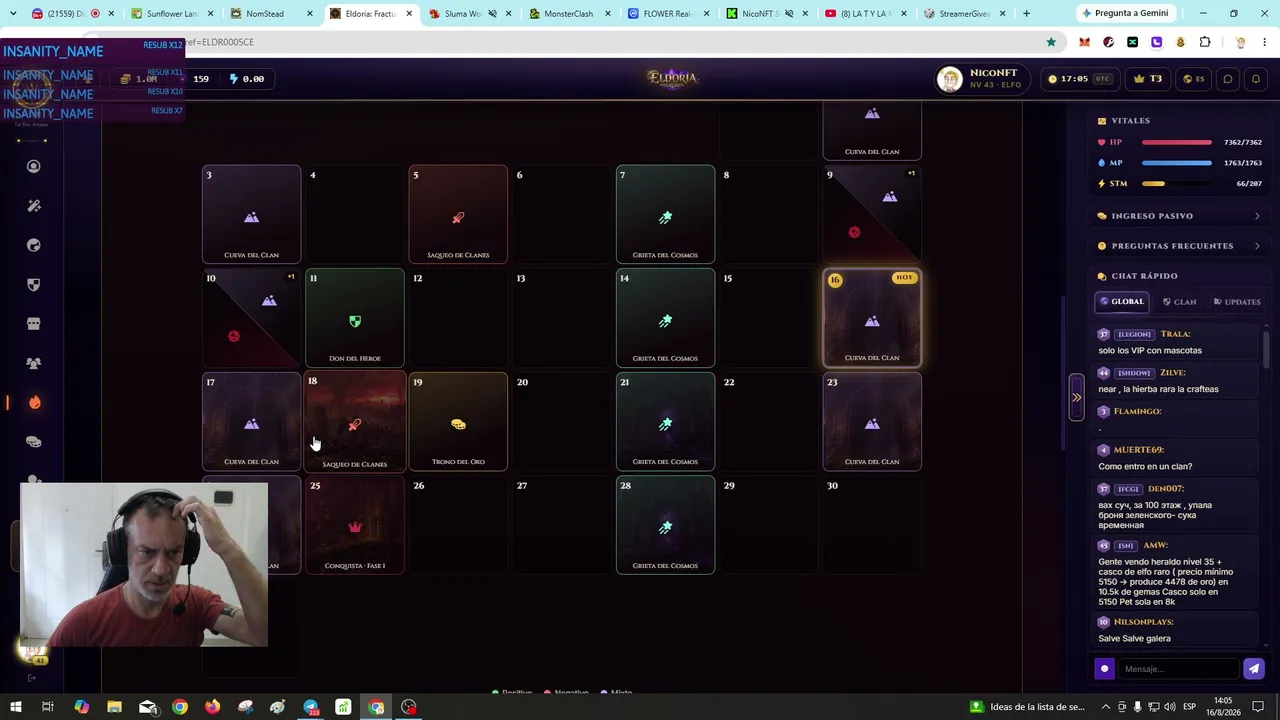The height and width of the screenshot is (720, 1280).
Task: Open Windows Start menu
Action: click(x=16, y=707)
